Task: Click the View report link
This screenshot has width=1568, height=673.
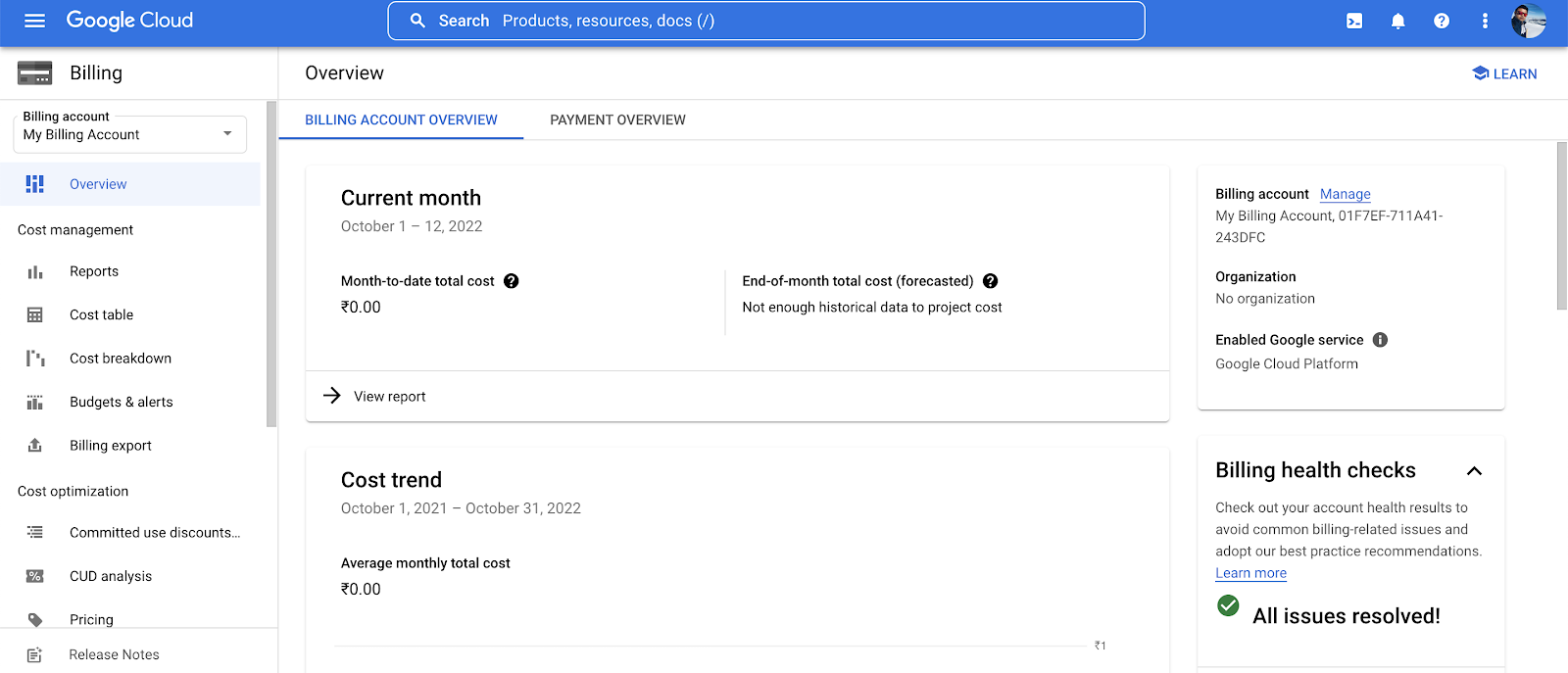Action: tap(389, 397)
